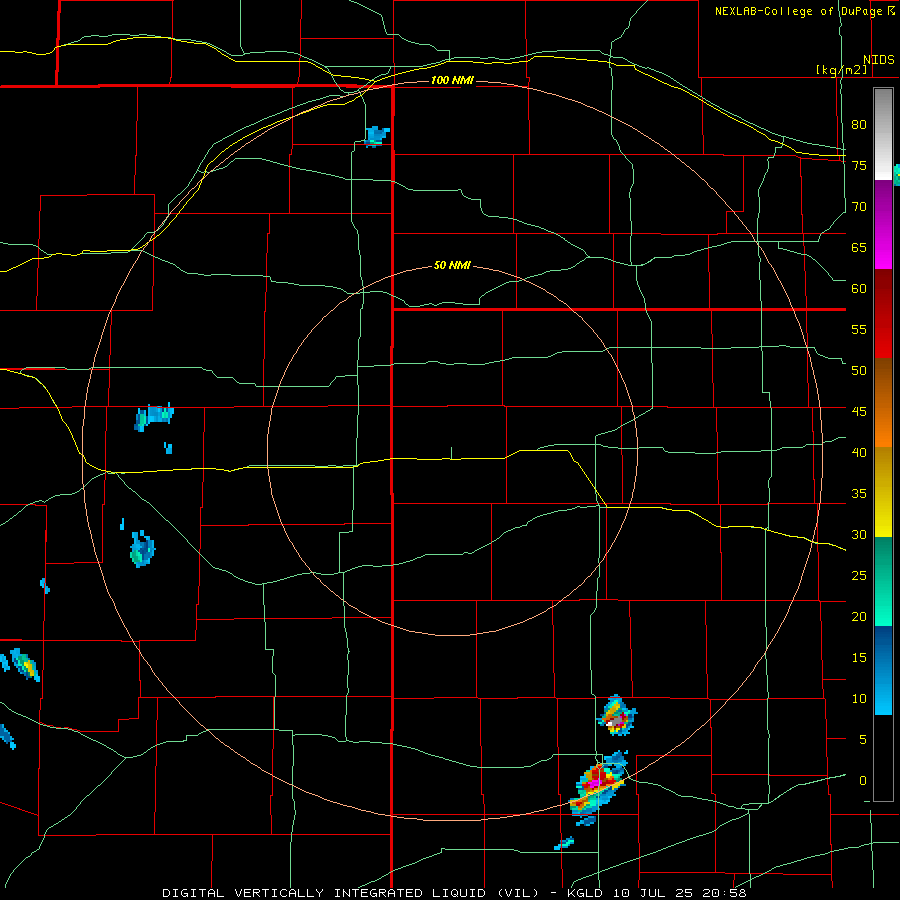Click the 80 value on color scale
The image size is (900, 900).
859,125
